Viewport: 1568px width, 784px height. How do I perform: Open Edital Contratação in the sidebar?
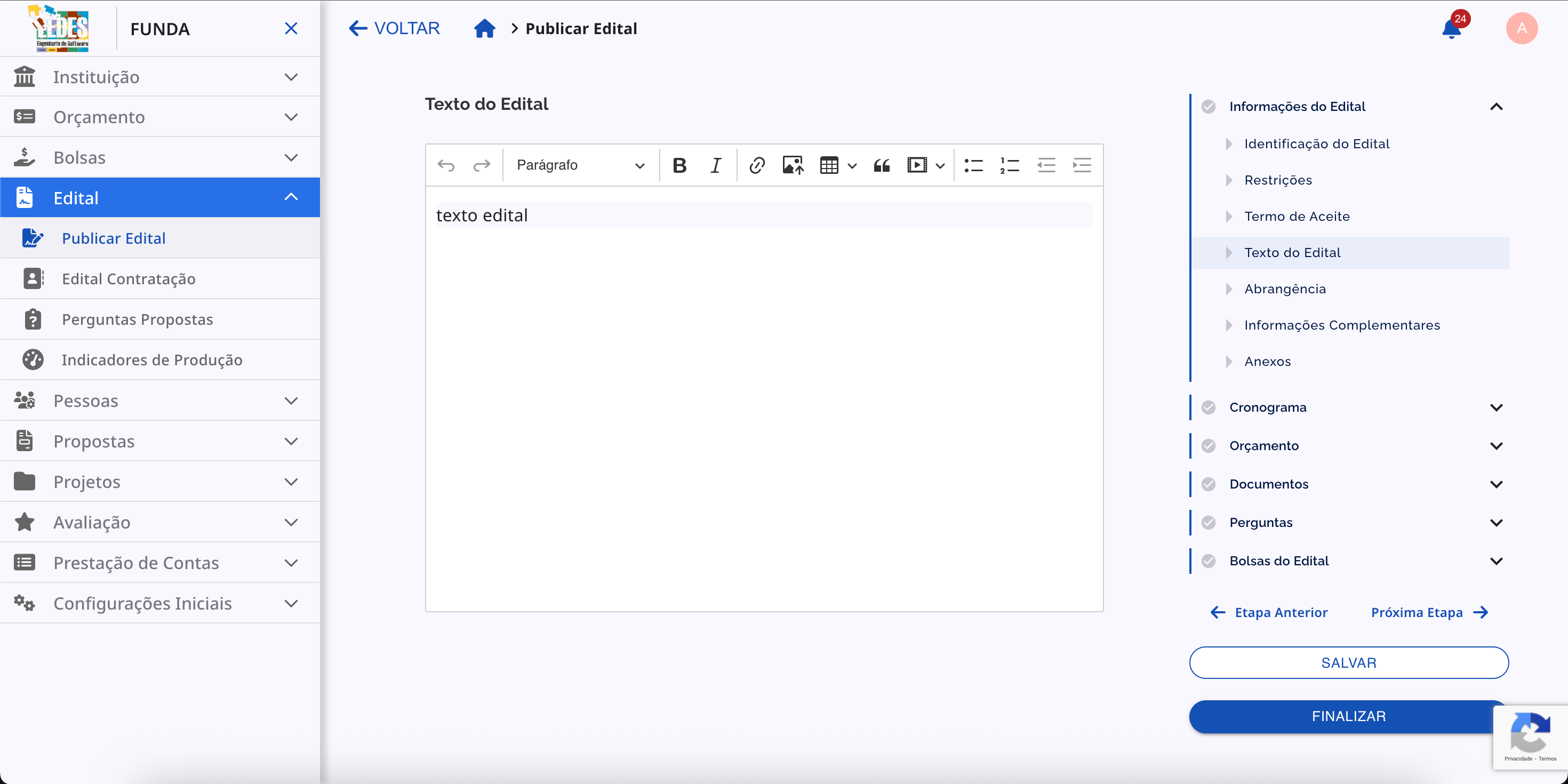[129, 278]
